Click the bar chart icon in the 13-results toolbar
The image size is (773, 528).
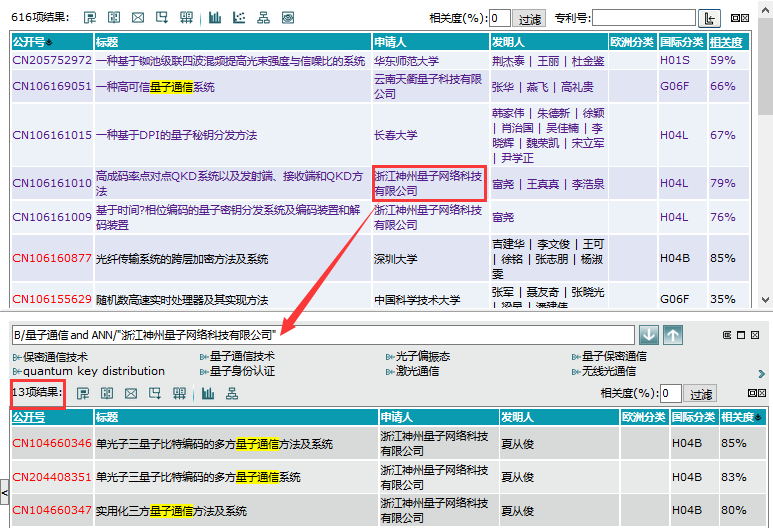coord(207,393)
